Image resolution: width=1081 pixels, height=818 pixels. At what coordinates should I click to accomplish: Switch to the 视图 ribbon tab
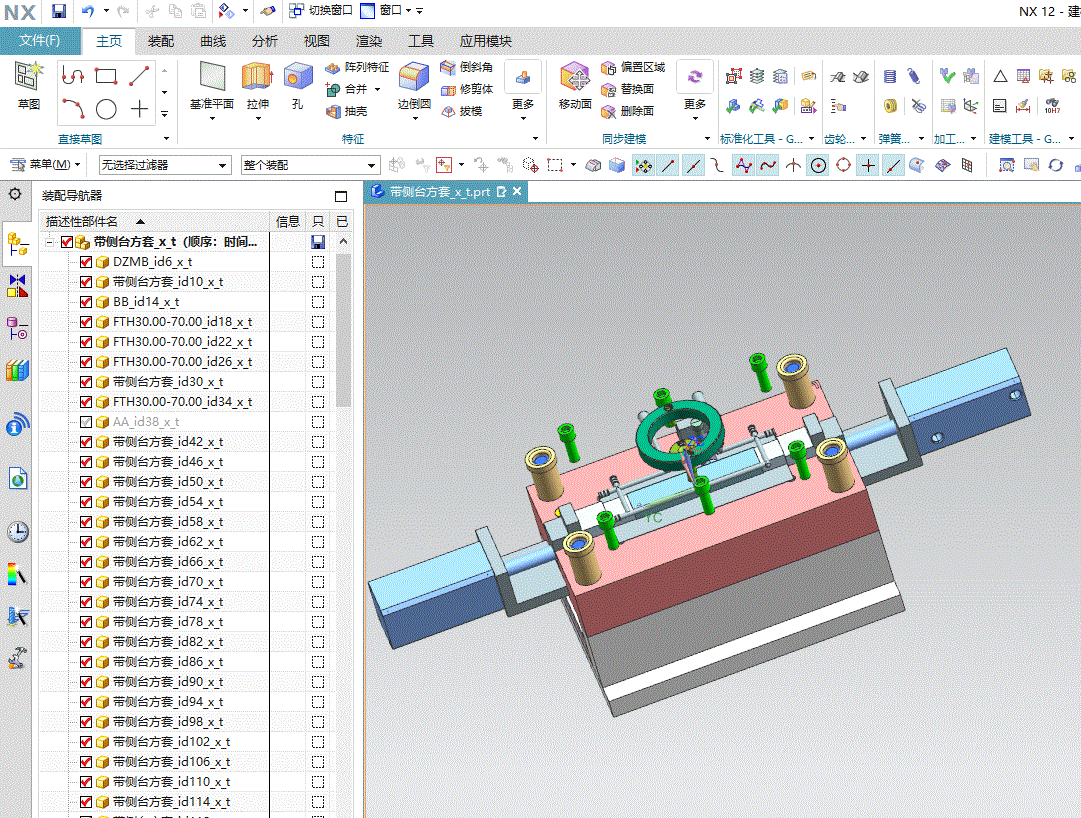click(x=316, y=41)
